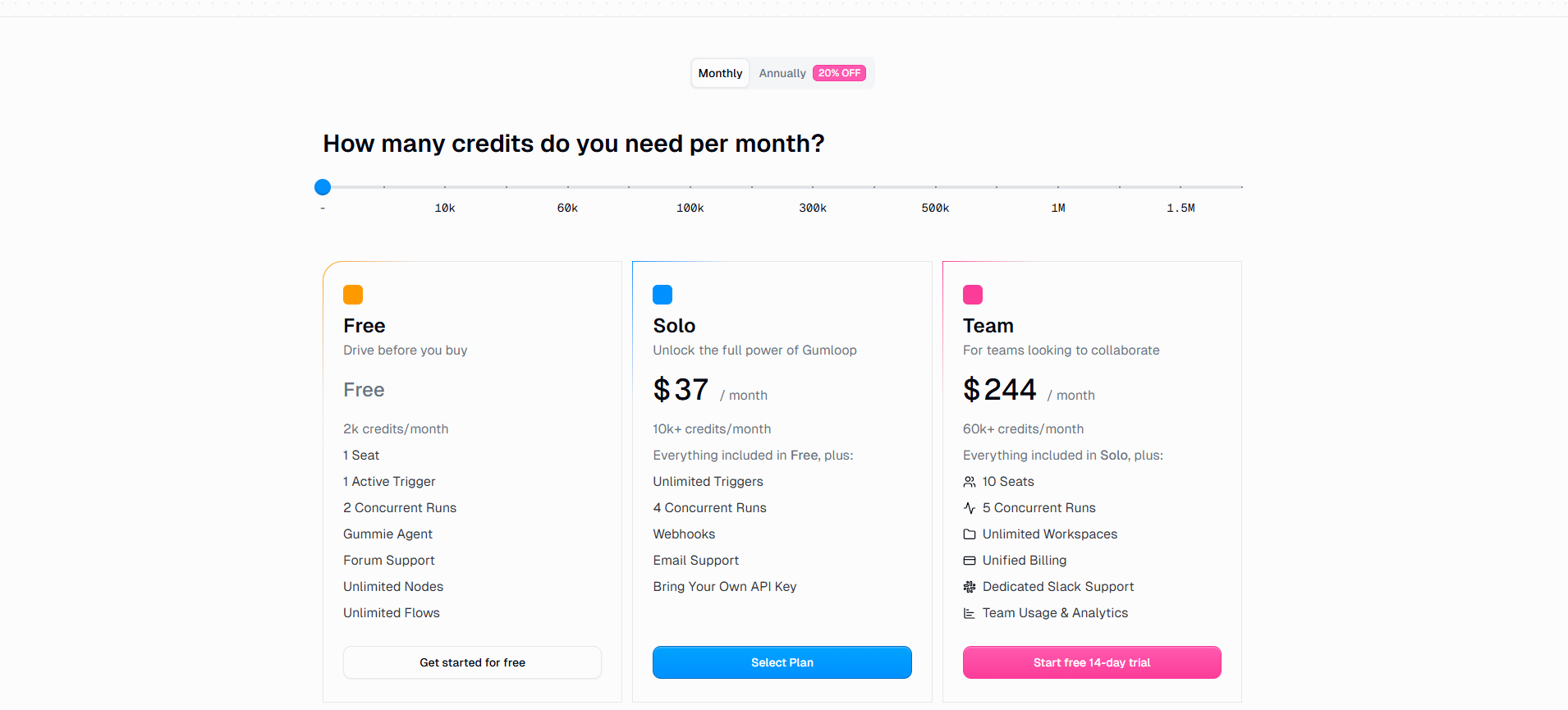Click the $244 Team price text
1568x710 pixels.
coord(999,389)
